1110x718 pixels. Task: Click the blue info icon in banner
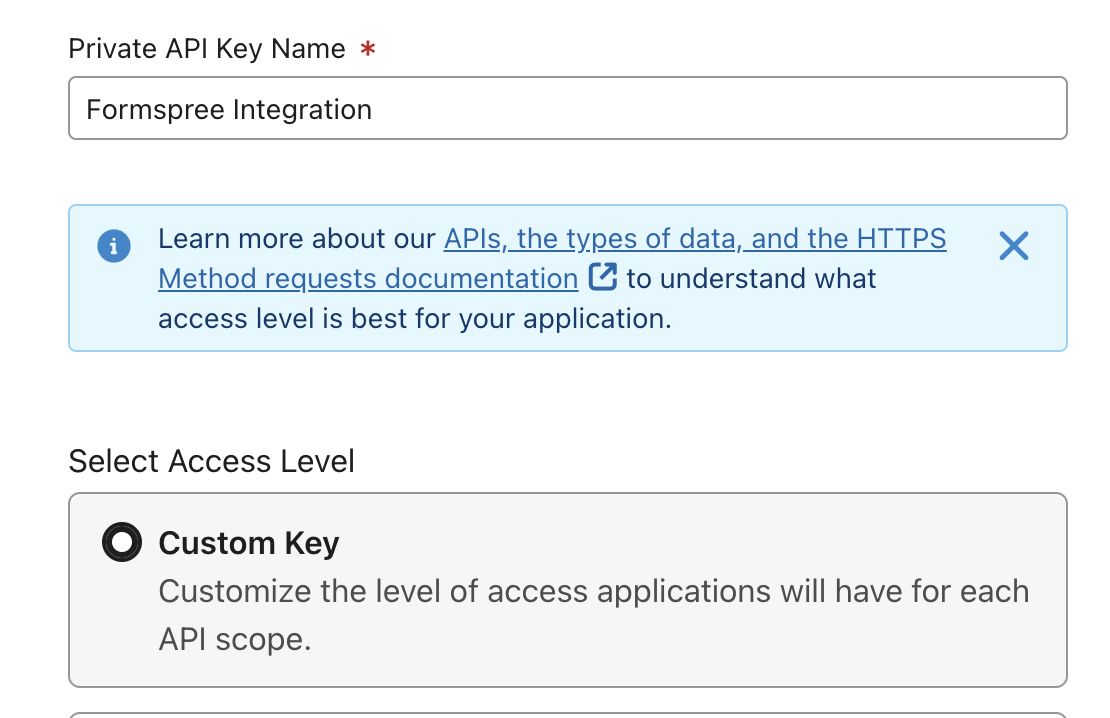pyautogui.click(x=114, y=245)
